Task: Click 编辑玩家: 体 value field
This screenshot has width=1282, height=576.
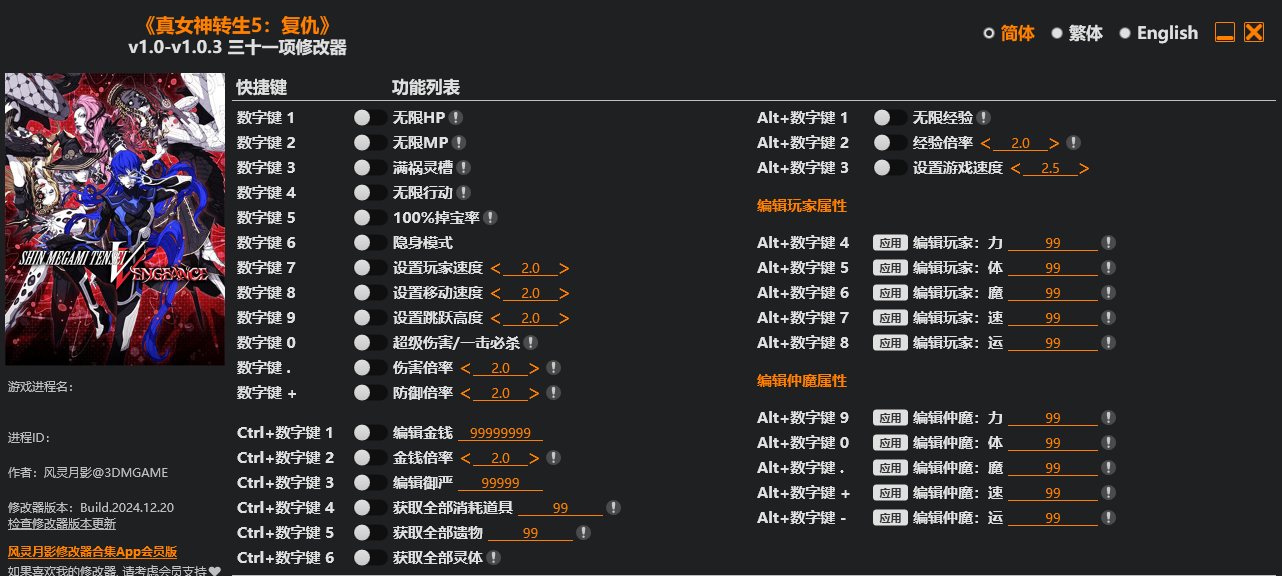Action: (x=1053, y=268)
